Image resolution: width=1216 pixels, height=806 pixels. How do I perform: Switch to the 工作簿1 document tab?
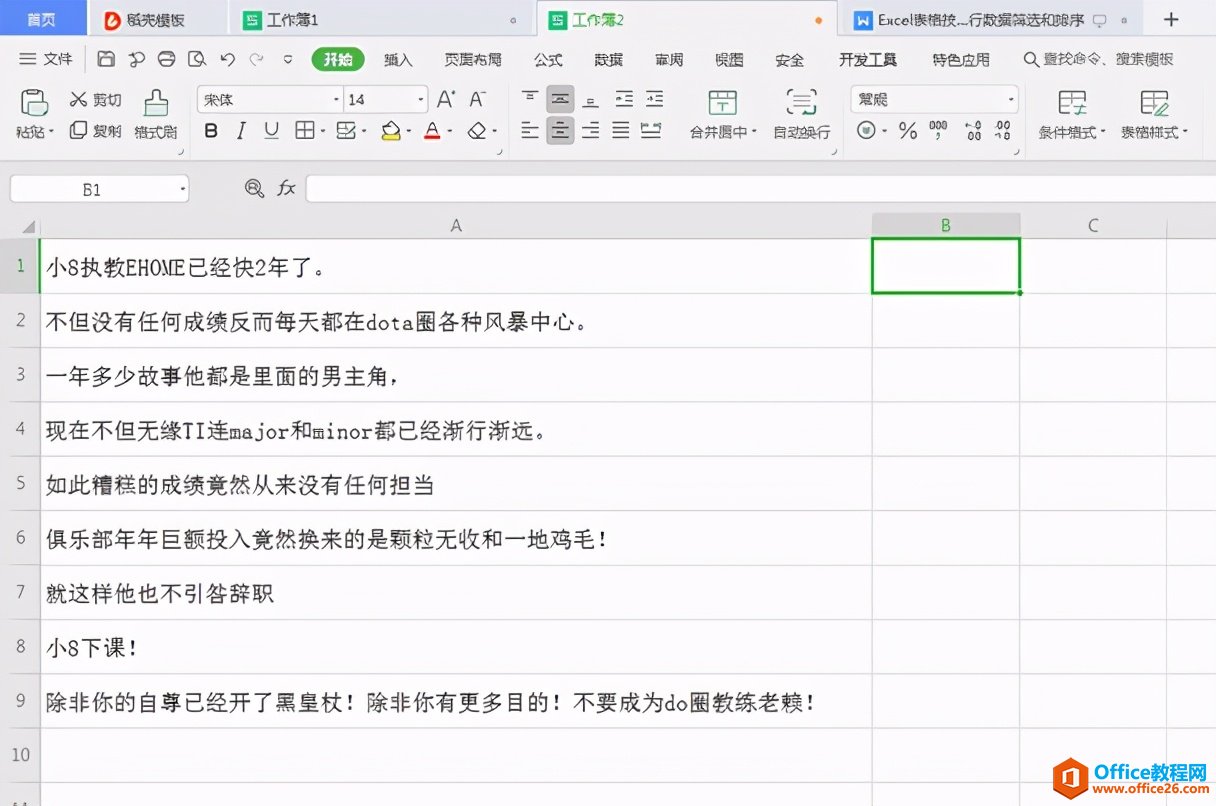tap(382, 19)
